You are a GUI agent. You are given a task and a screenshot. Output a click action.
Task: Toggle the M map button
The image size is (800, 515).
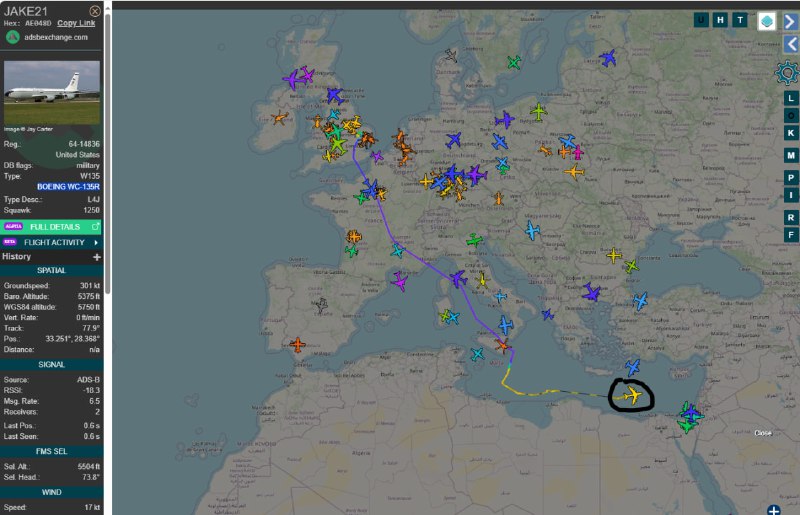click(x=791, y=155)
